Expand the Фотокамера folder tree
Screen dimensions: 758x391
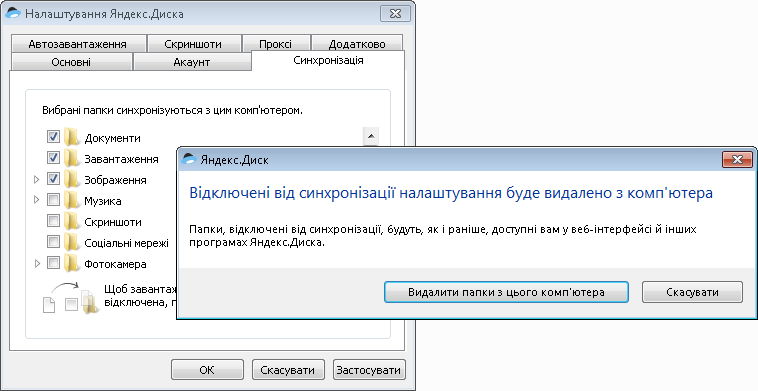pos(37,264)
